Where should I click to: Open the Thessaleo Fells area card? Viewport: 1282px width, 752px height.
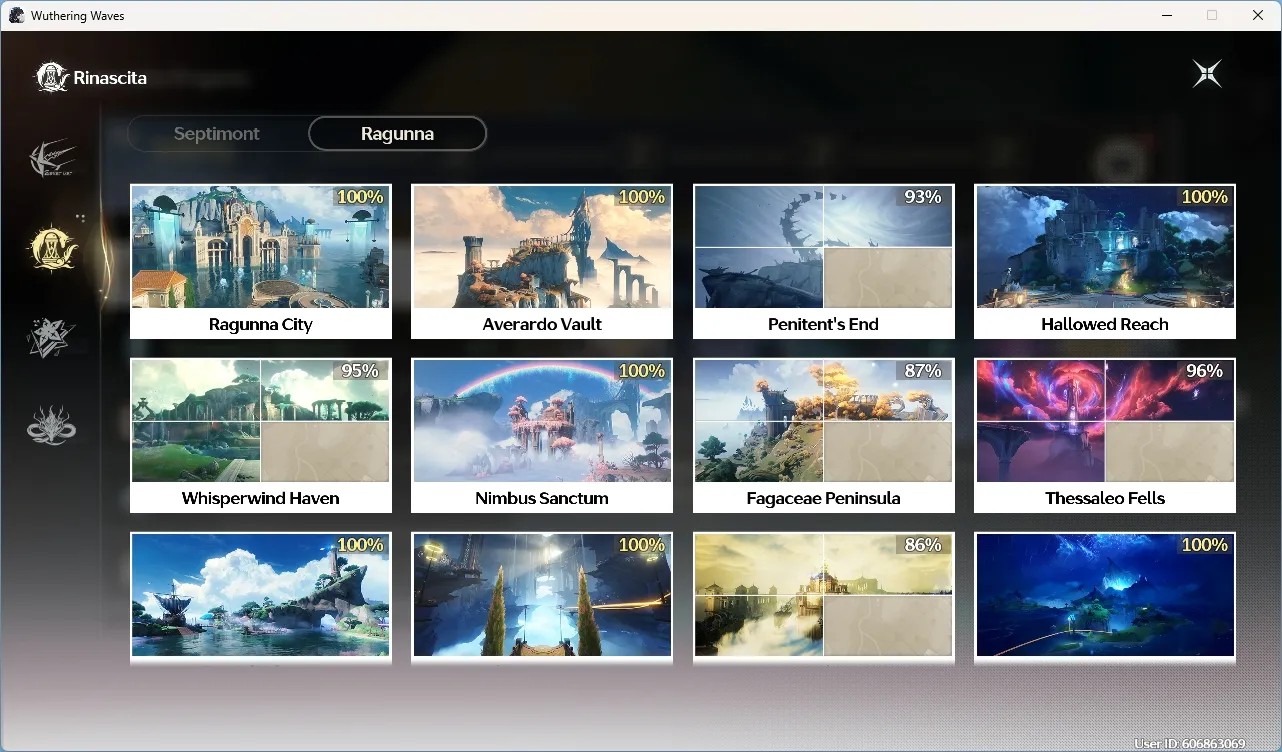pyautogui.click(x=1105, y=436)
